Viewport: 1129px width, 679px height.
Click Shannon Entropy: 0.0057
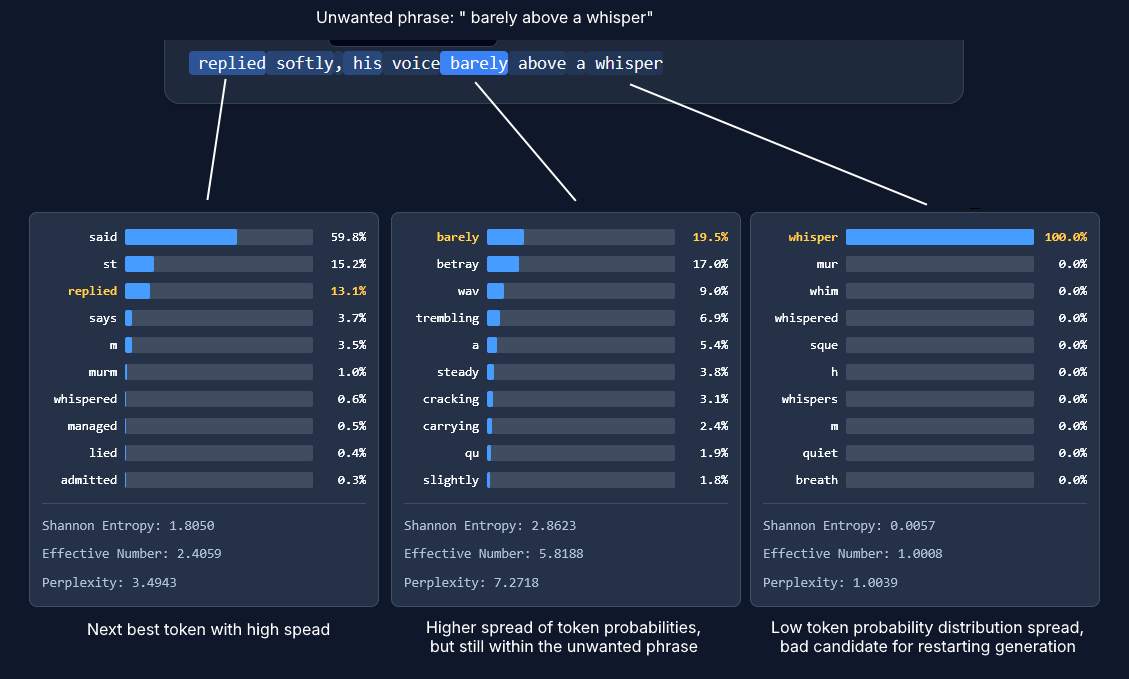[850, 526]
